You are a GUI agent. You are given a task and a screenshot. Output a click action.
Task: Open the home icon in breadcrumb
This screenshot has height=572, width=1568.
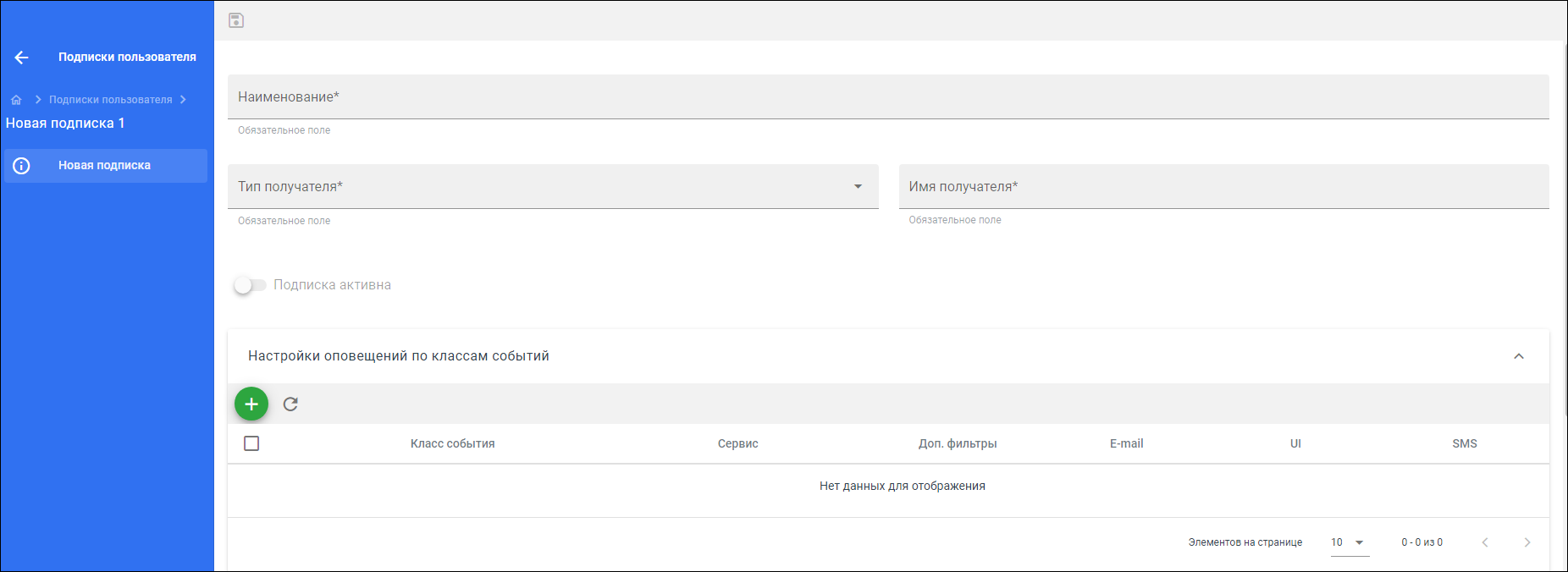(x=16, y=100)
